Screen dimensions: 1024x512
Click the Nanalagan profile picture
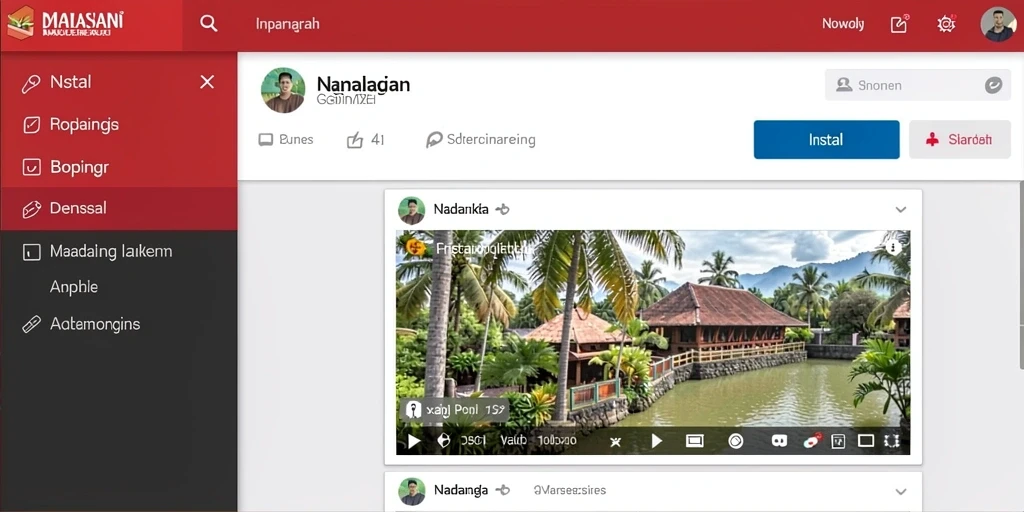pyautogui.click(x=283, y=90)
